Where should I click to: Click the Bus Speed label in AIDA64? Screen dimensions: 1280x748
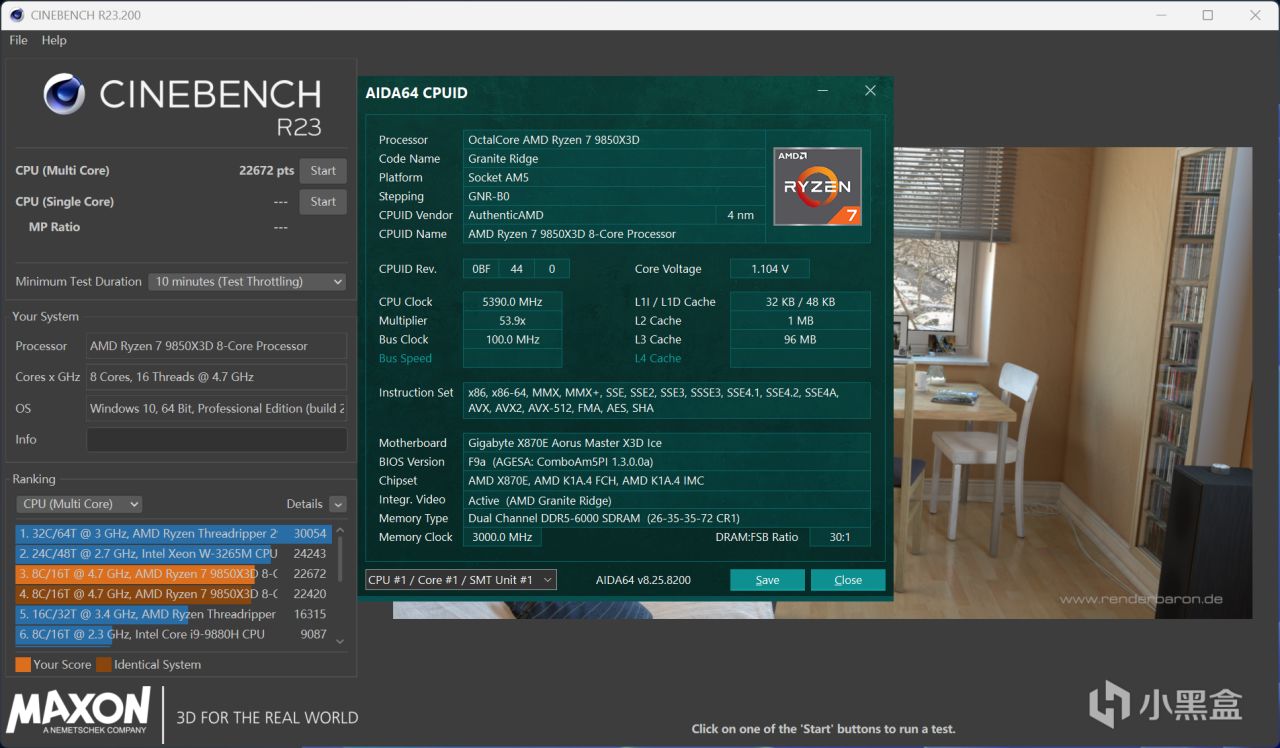pos(405,359)
